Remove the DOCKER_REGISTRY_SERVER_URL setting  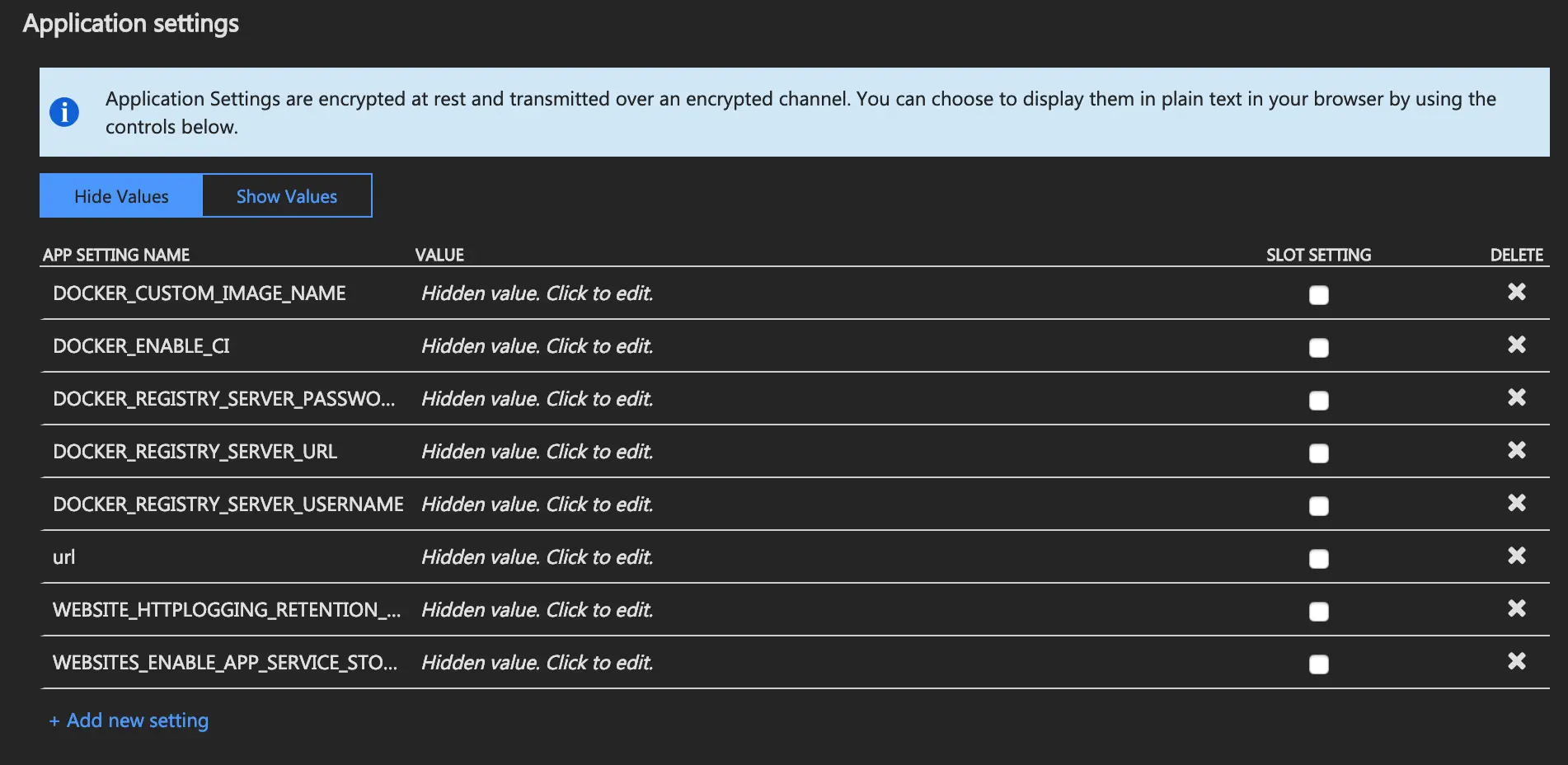pyautogui.click(x=1516, y=450)
